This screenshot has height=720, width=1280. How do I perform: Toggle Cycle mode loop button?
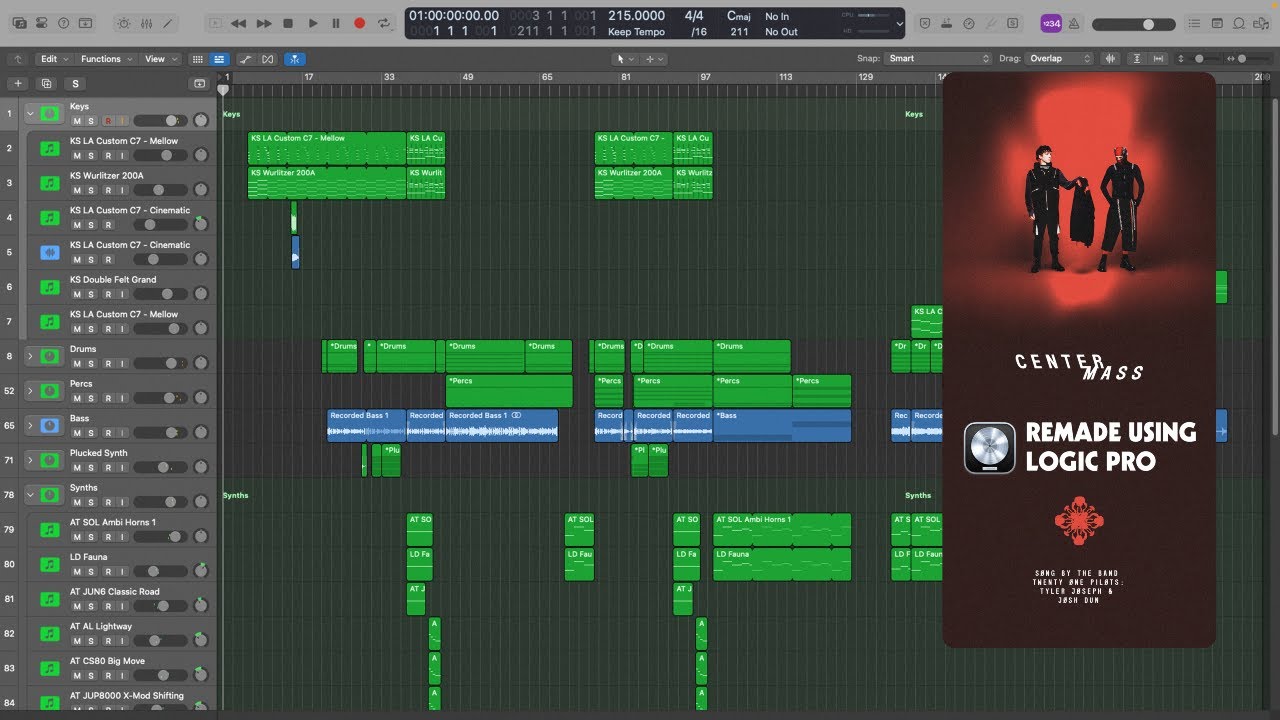(x=384, y=23)
